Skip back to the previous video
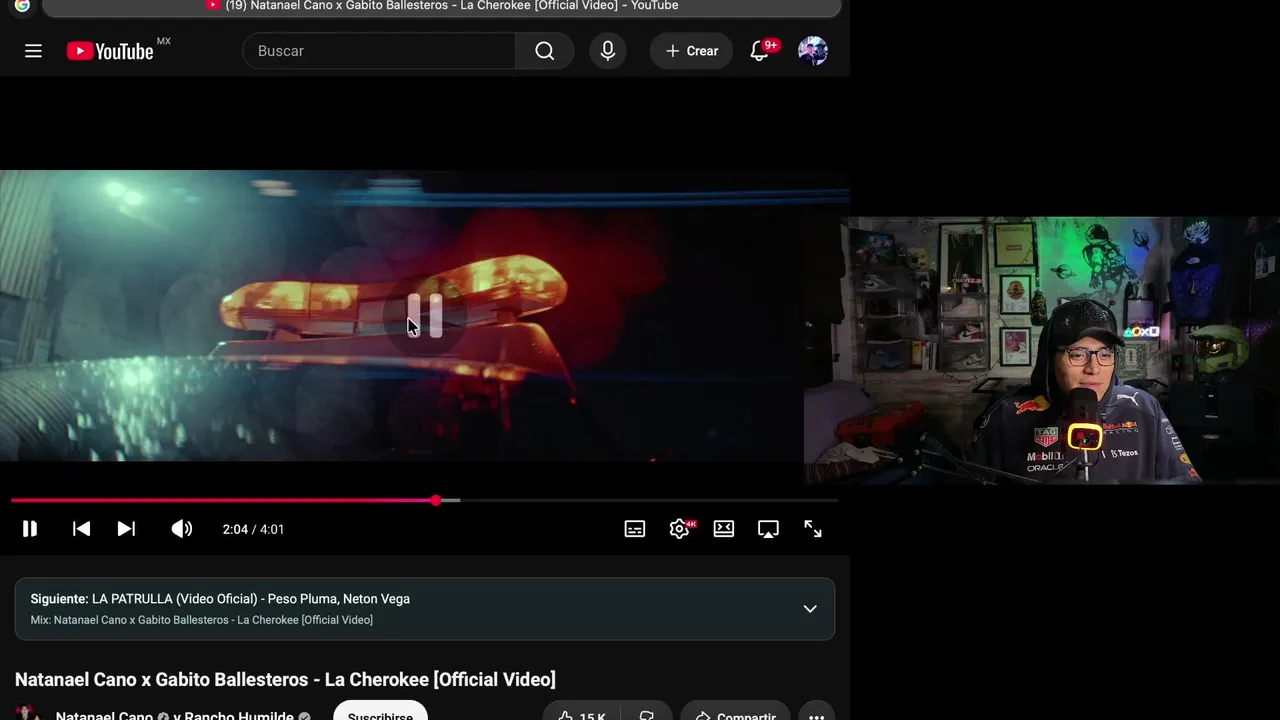 (x=82, y=529)
